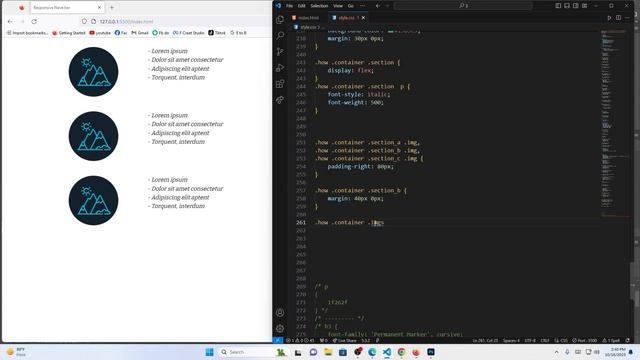Split the editor to the right

coord(618,18)
